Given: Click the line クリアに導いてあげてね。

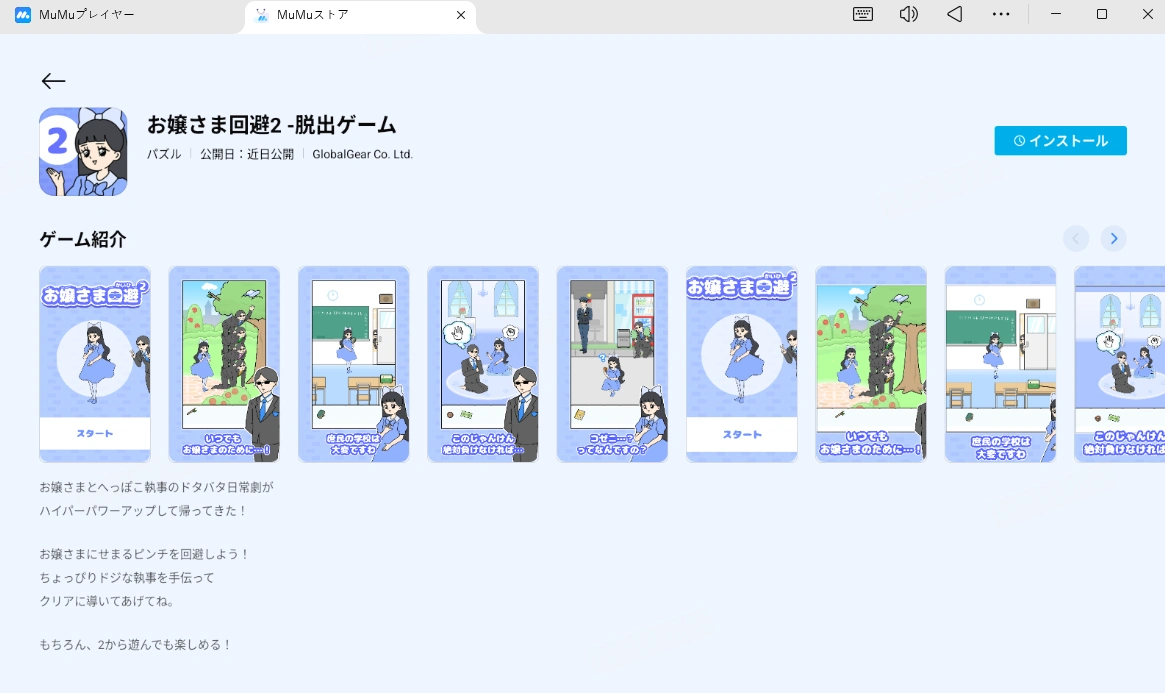Looking at the screenshot, I should pos(108,601).
